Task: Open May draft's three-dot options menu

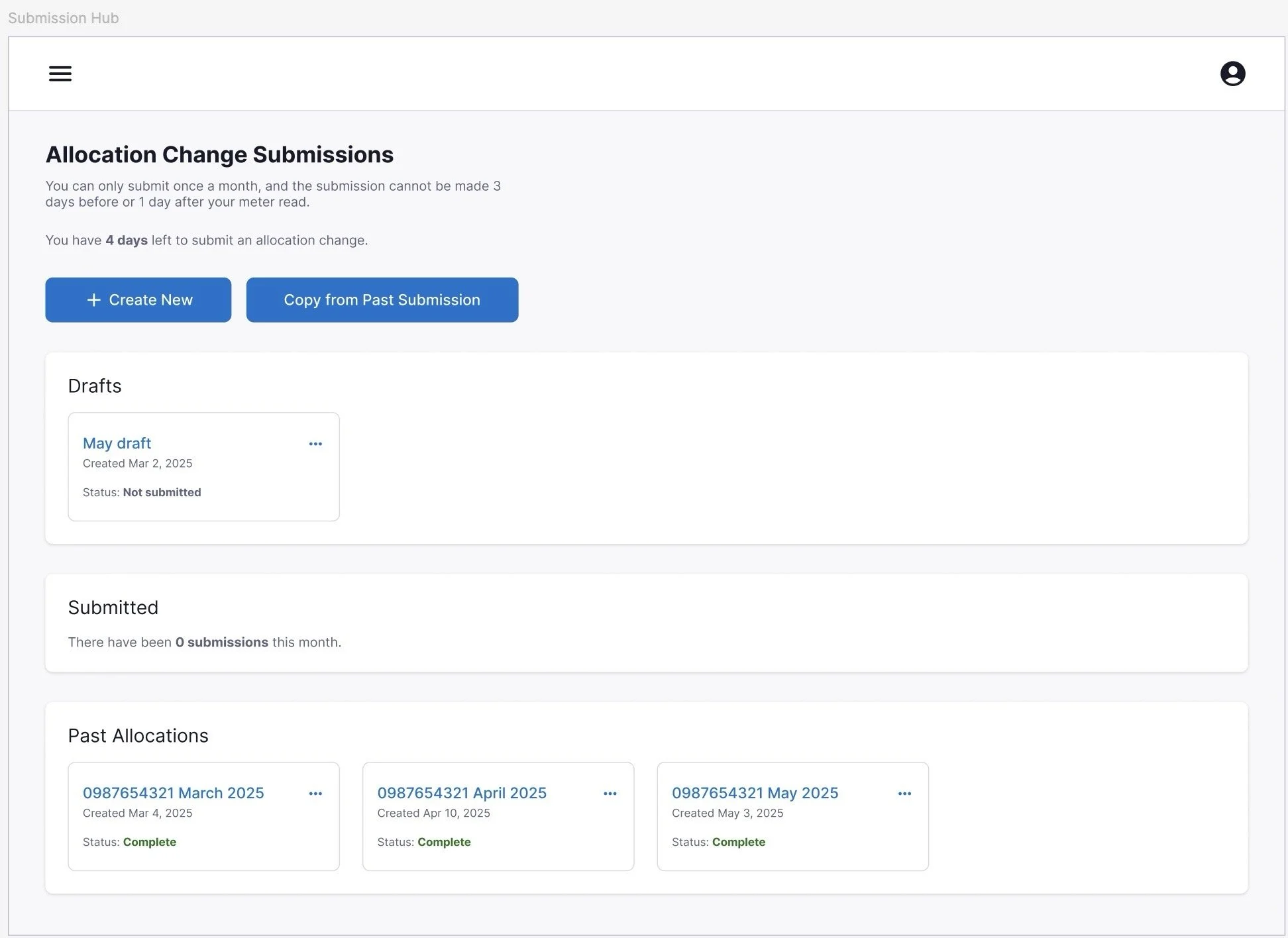Action: pyautogui.click(x=315, y=444)
